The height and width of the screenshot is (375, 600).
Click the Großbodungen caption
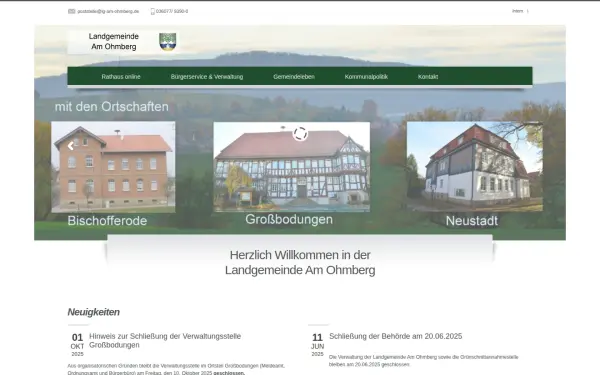coord(289,220)
